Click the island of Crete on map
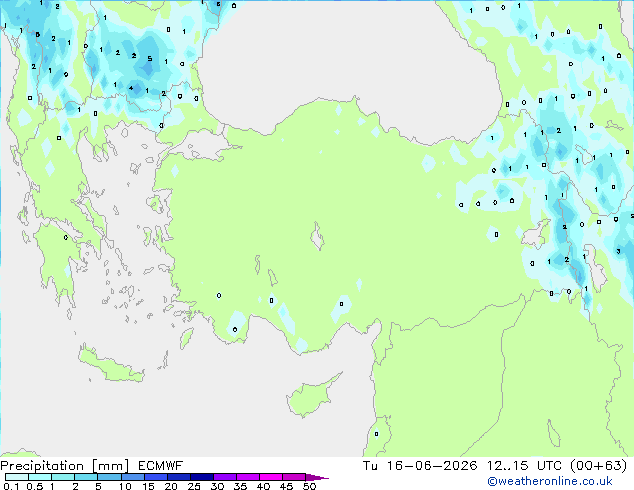 coord(110,364)
